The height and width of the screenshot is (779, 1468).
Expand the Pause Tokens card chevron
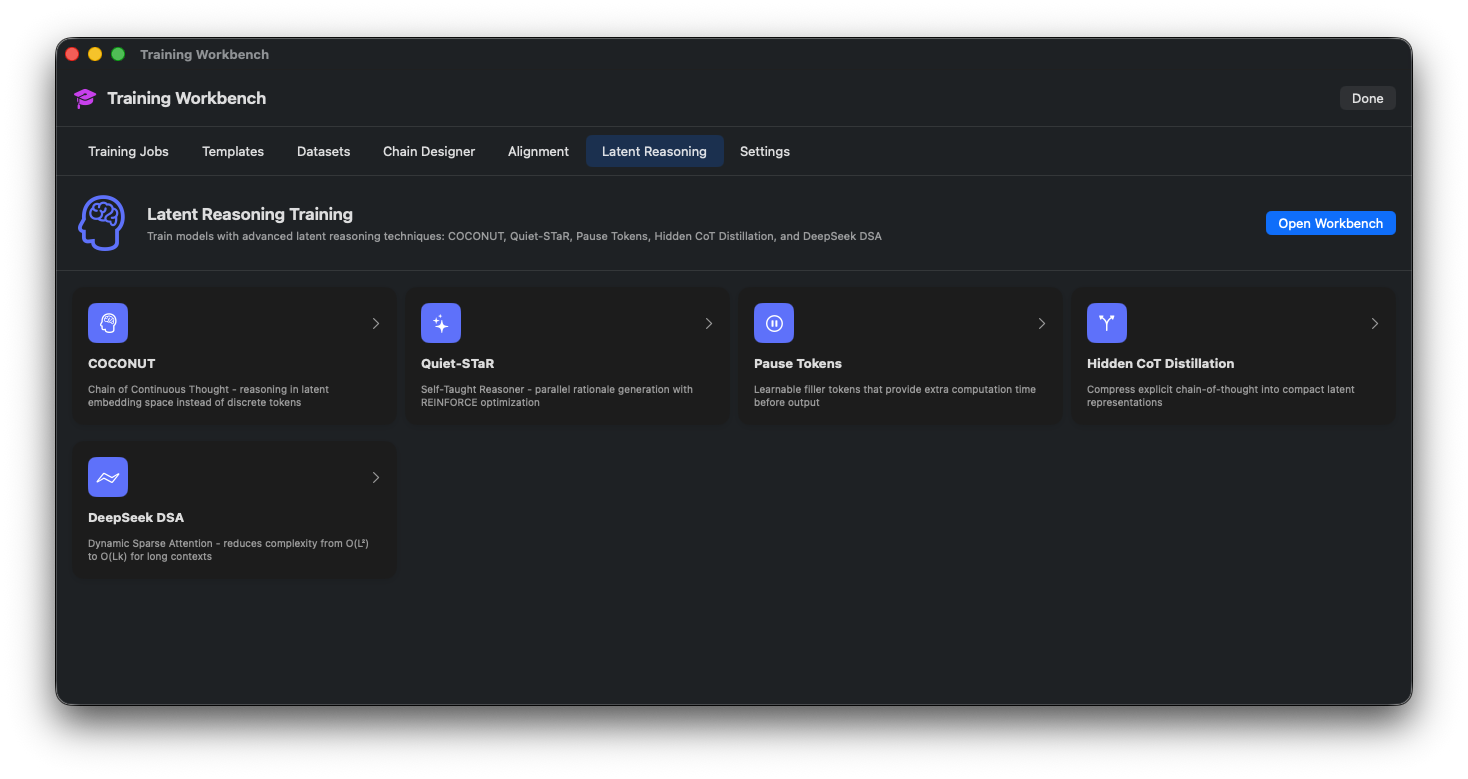click(1041, 323)
